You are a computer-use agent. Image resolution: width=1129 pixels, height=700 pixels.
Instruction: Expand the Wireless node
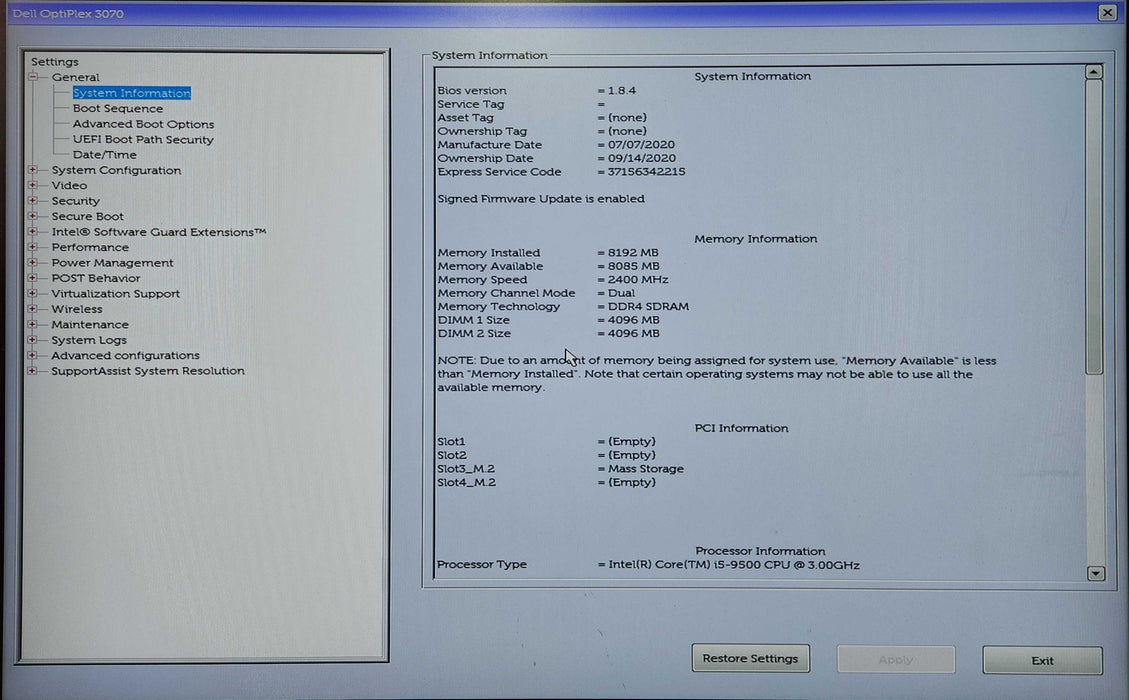(x=32, y=308)
